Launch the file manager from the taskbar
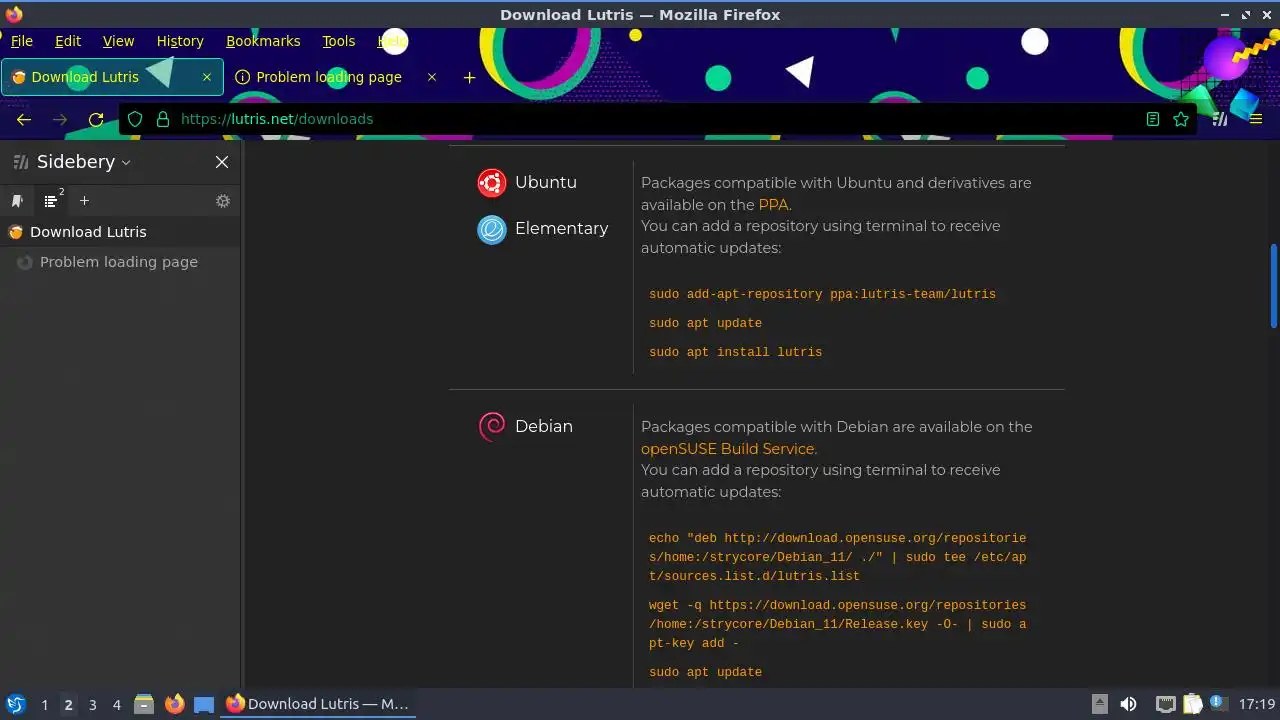 coord(144,704)
